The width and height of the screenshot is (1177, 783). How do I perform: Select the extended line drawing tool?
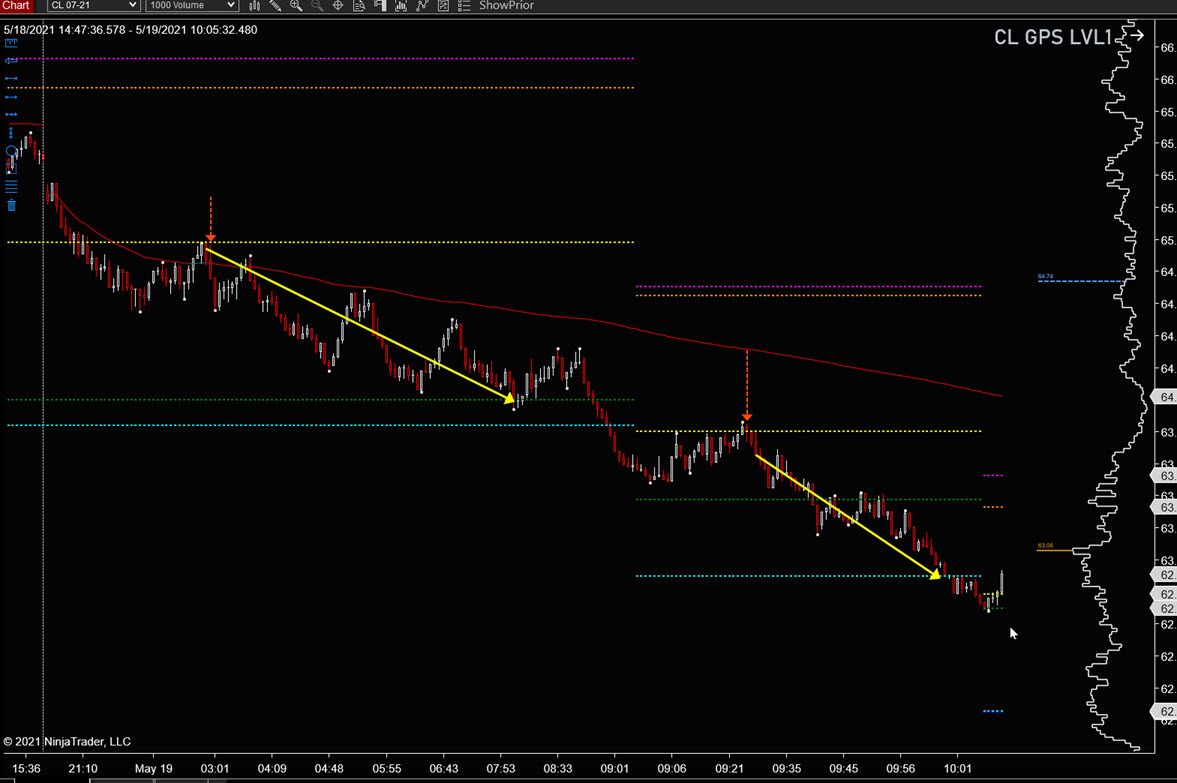click(11, 114)
